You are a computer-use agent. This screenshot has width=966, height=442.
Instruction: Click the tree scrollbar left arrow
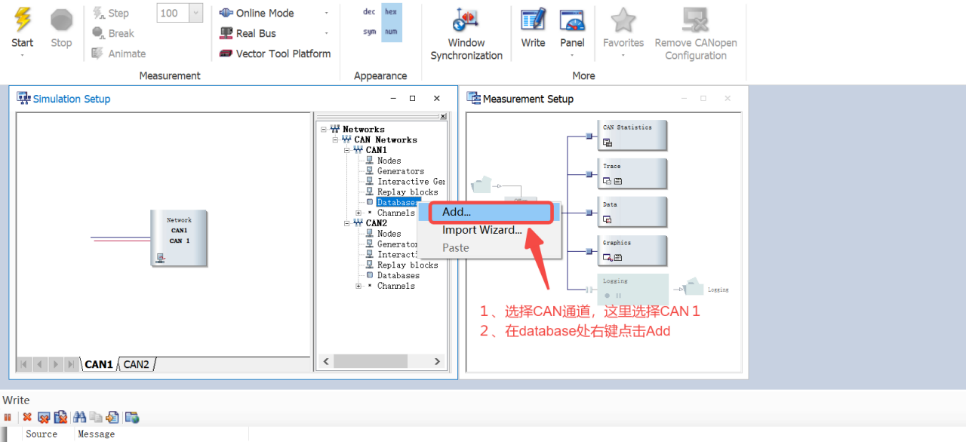pos(327,361)
